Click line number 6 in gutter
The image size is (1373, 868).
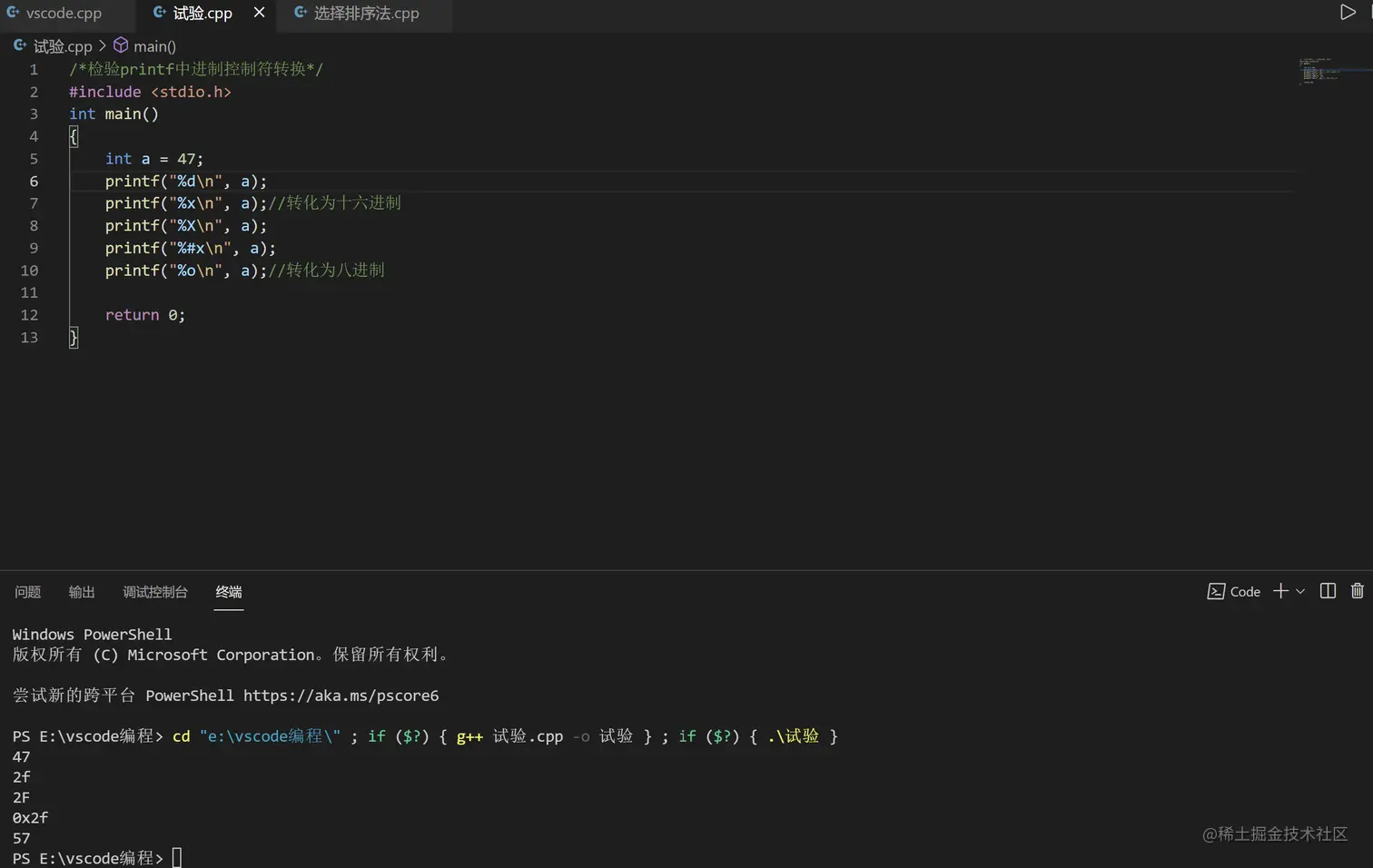(34, 181)
